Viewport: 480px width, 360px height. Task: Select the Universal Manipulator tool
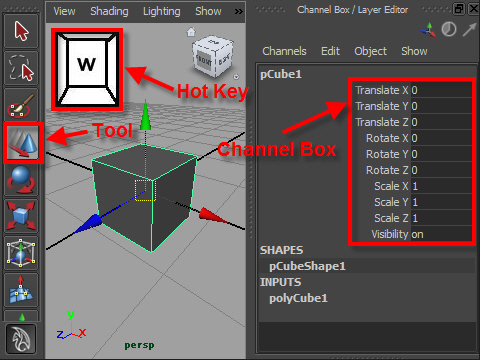pyautogui.click(x=21, y=253)
